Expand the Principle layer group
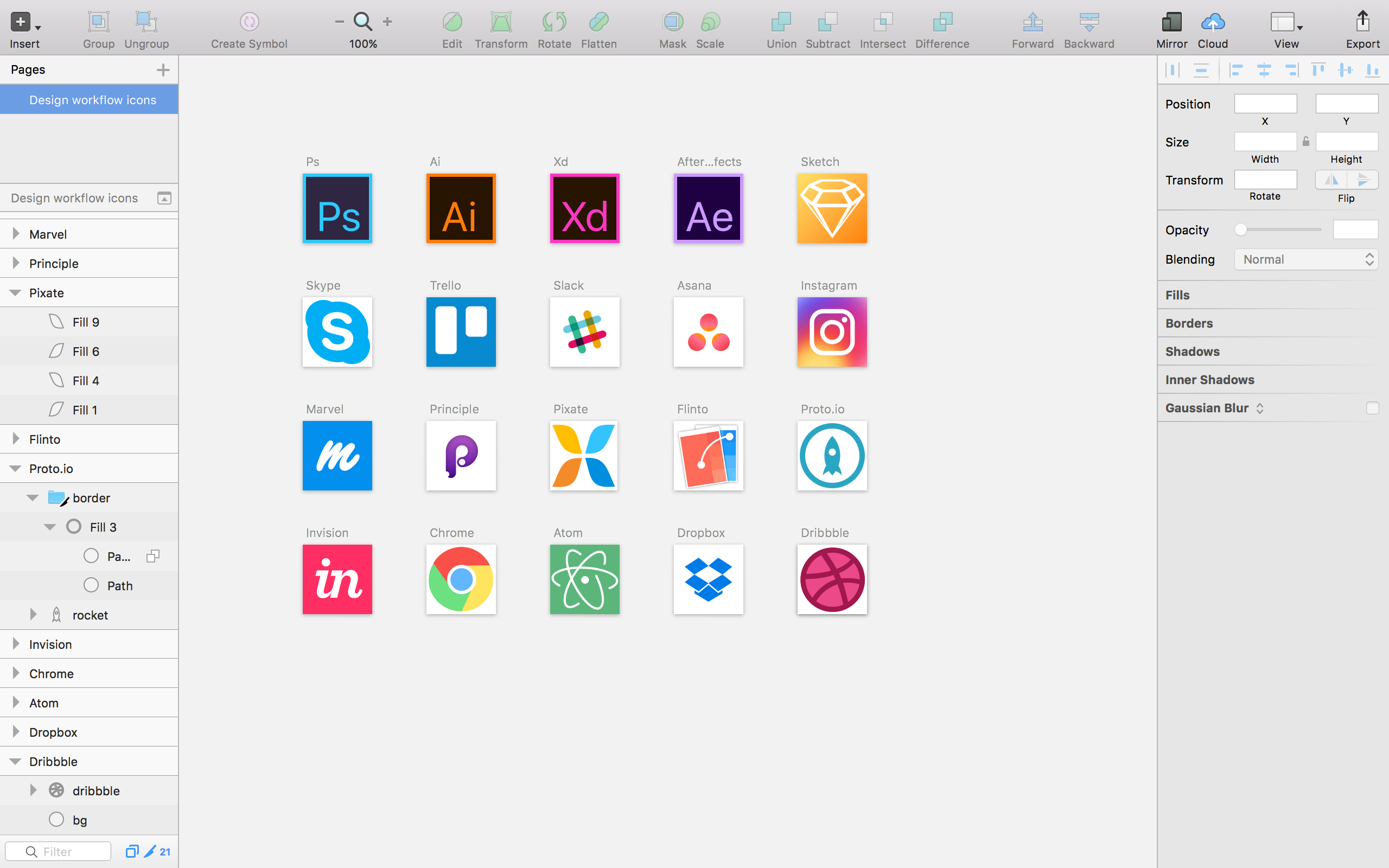This screenshot has width=1389, height=868. pyautogui.click(x=16, y=263)
